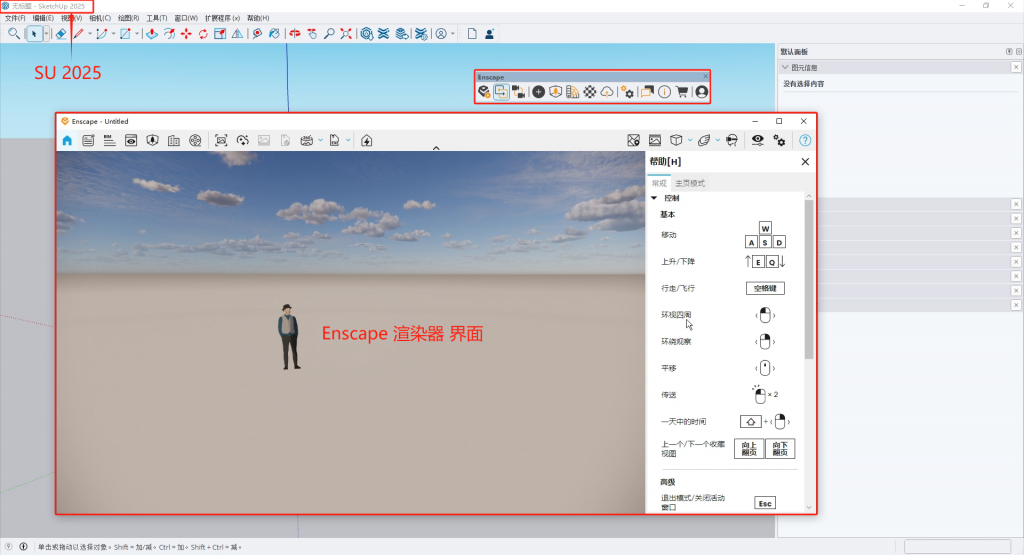Click the measurements input box in status bar

pyautogui.click(x=957, y=547)
